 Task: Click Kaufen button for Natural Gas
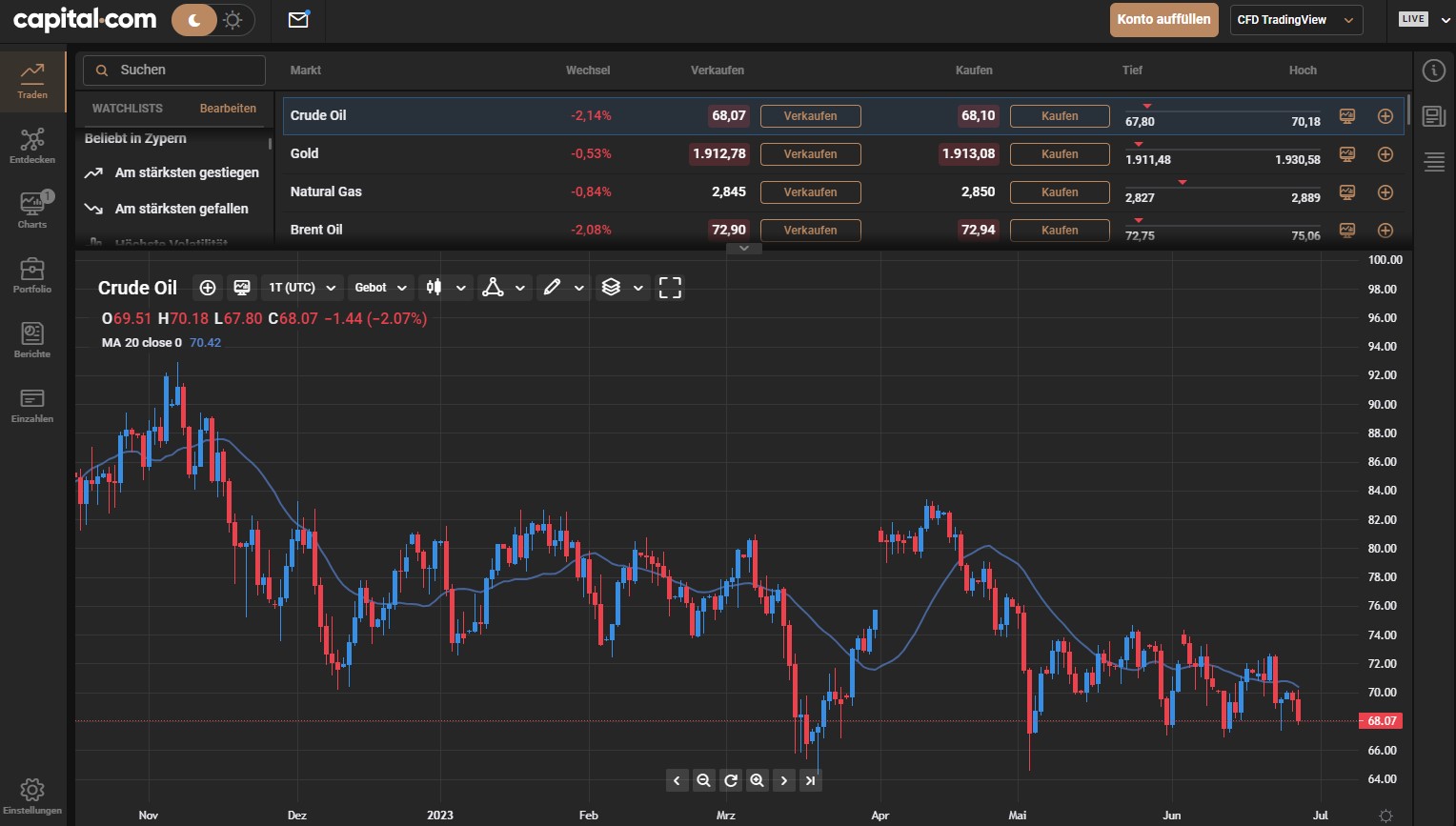(1060, 192)
